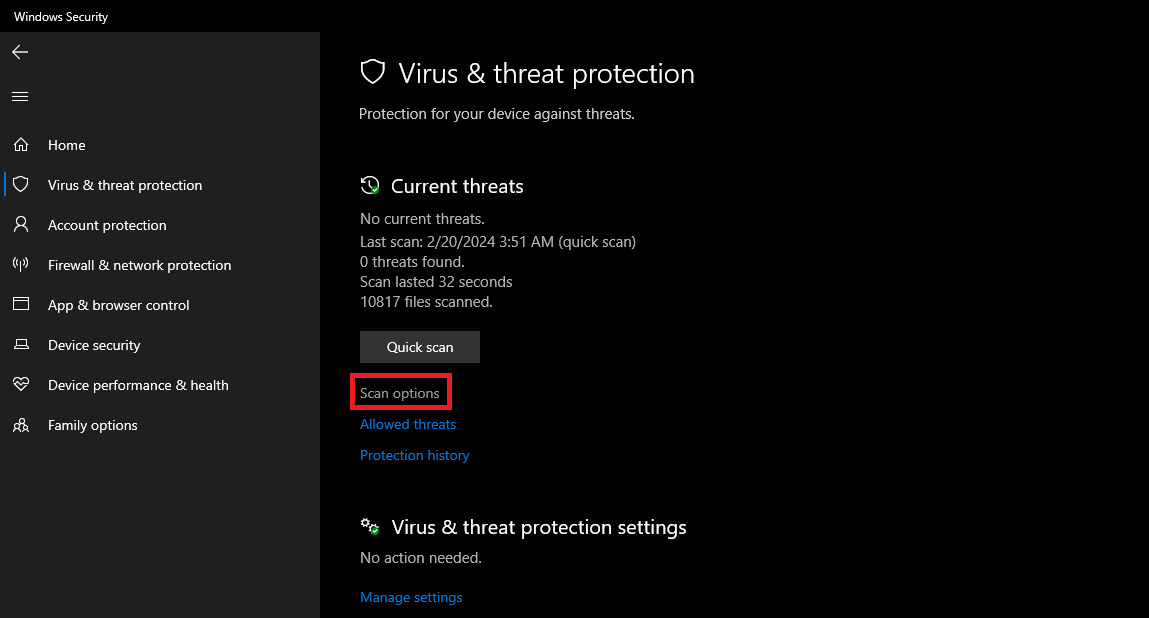Open Account protection via the person icon

20,224
